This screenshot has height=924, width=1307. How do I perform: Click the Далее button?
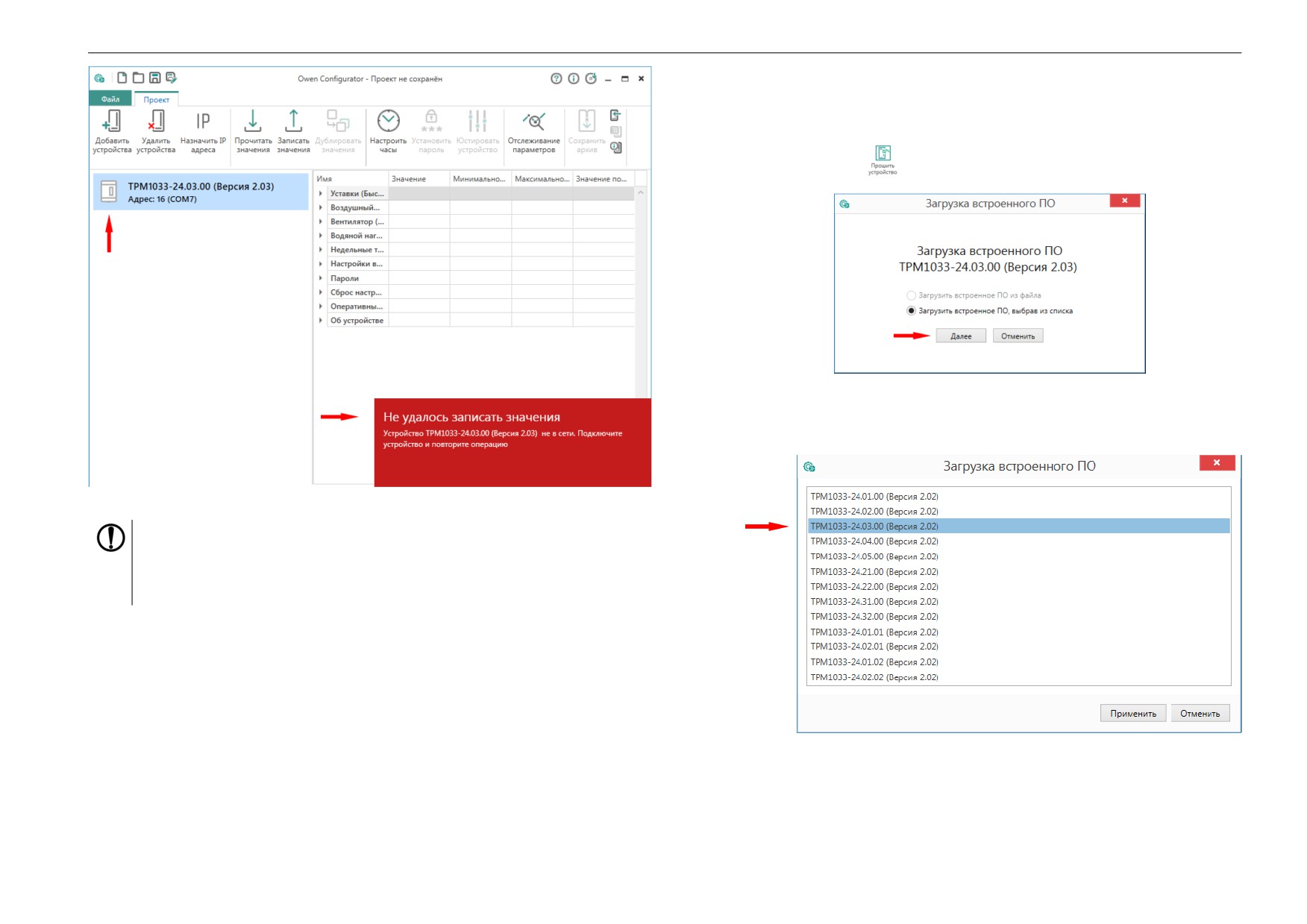(x=961, y=336)
